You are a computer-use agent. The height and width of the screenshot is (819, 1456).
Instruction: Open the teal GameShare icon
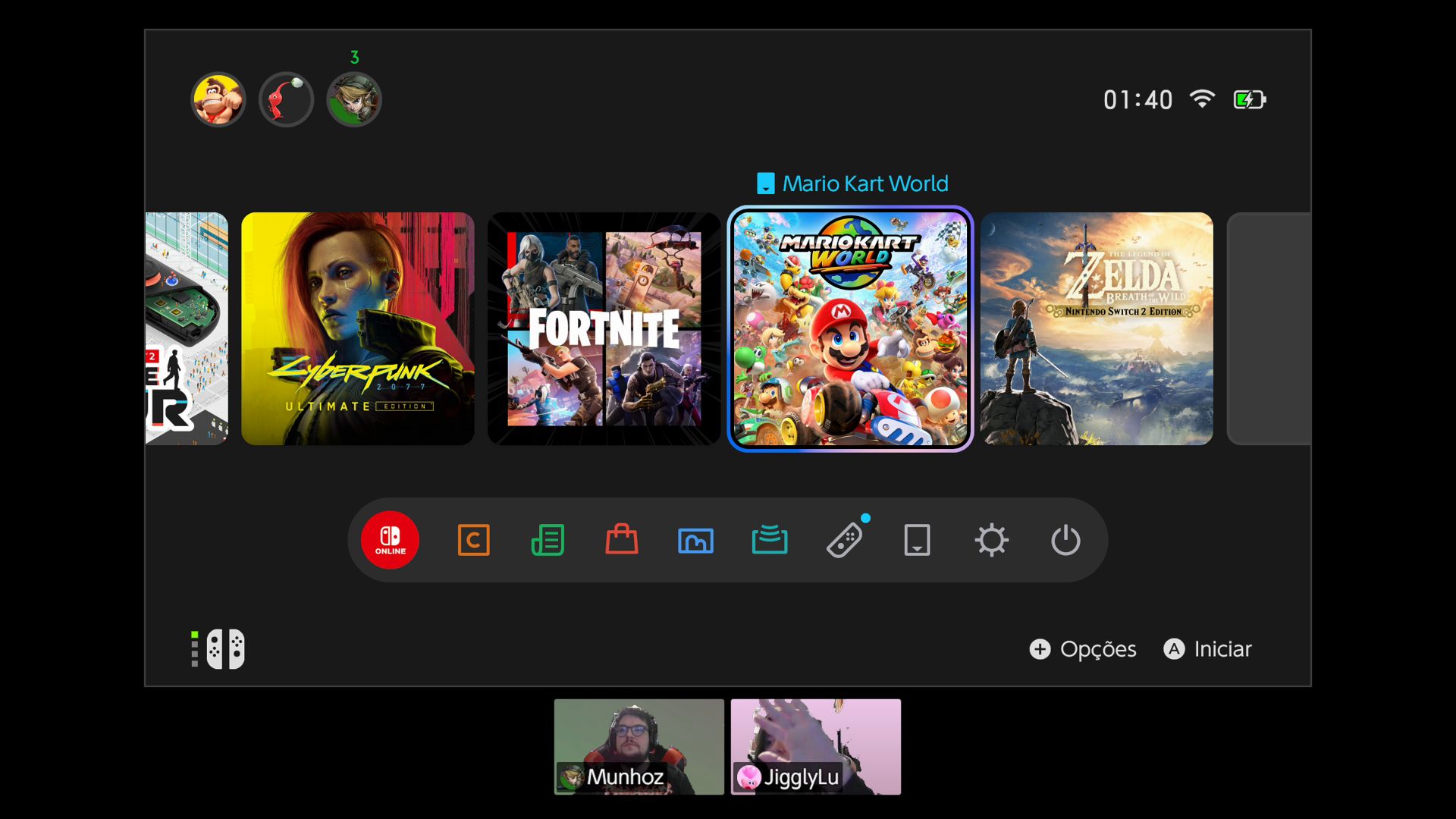click(x=769, y=540)
